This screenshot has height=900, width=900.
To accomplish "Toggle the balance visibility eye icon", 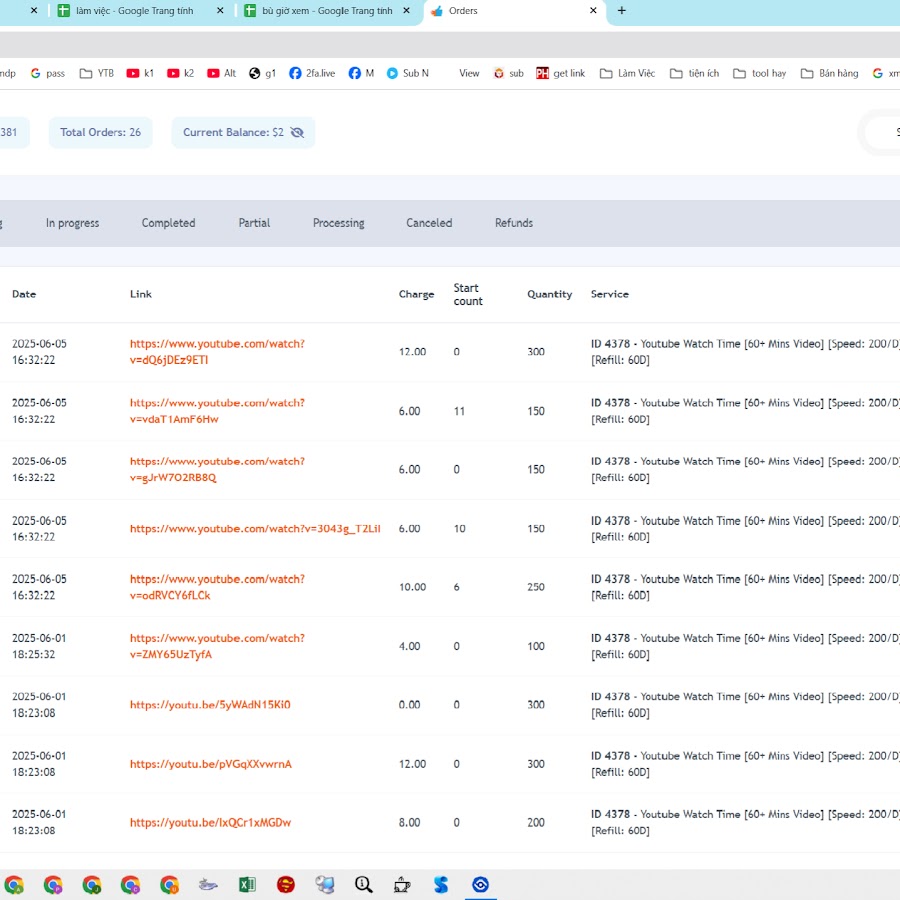I will point(297,133).
